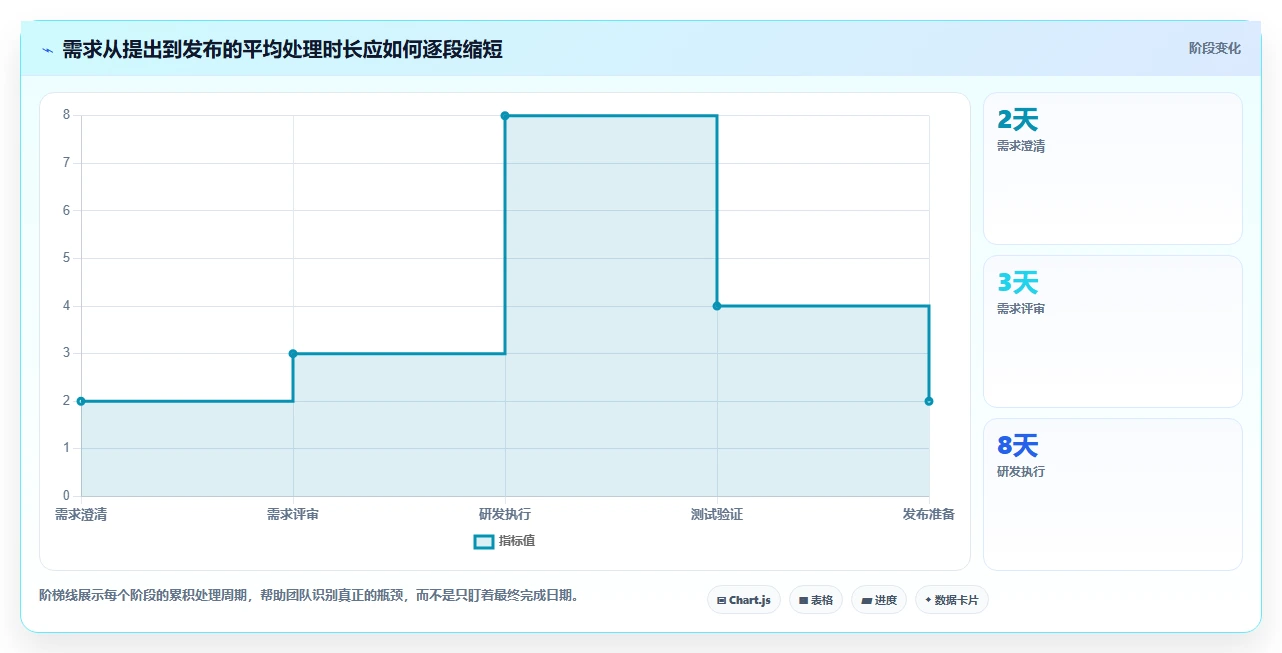The width and height of the screenshot is (1282, 653).
Task: Click the 发布准备 x-axis label
Action: (x=929, y=515)
